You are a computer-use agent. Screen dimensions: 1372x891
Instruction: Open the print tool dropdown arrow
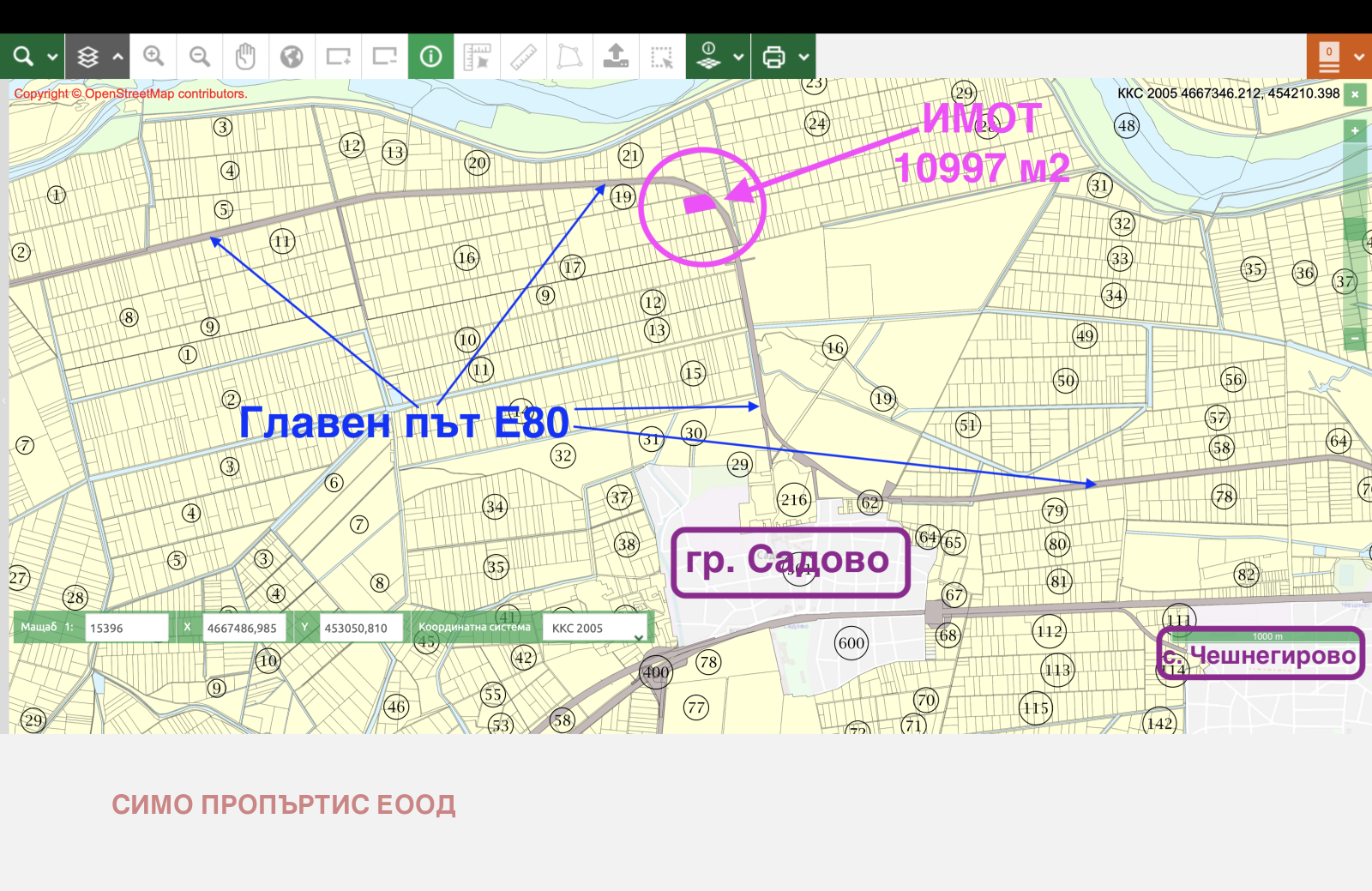(x=804, y=56)
